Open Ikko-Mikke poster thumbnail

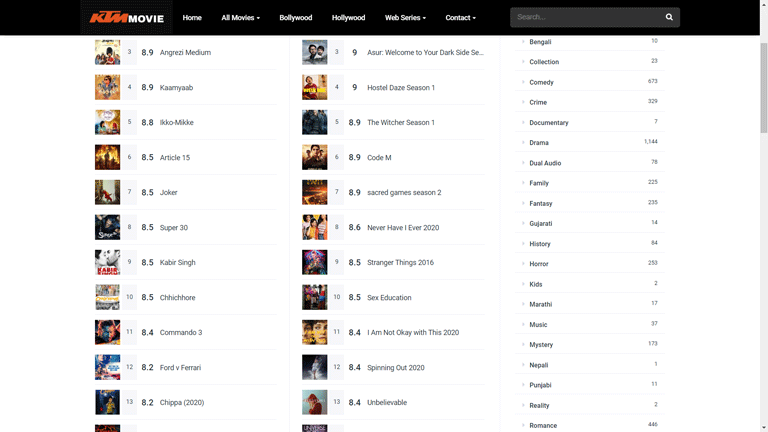(x=107, y=122)
